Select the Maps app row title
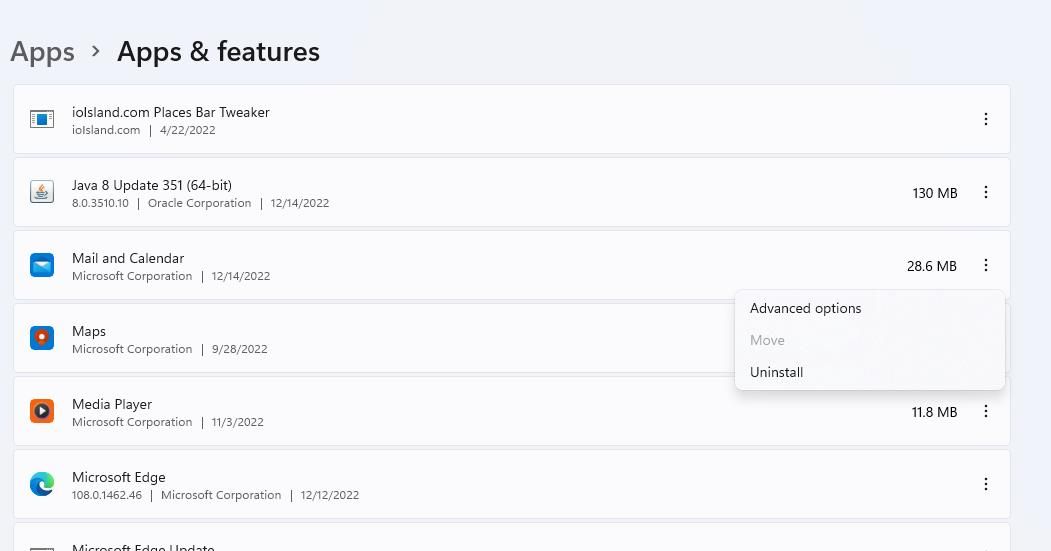This screenshot has width=1051, height=551. (89, 331)
